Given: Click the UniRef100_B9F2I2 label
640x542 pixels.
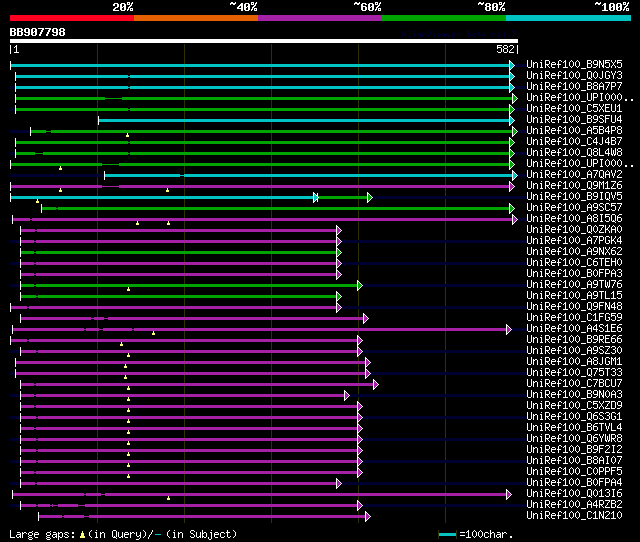Looking at the screenshot, I should [x=574, y=450].
